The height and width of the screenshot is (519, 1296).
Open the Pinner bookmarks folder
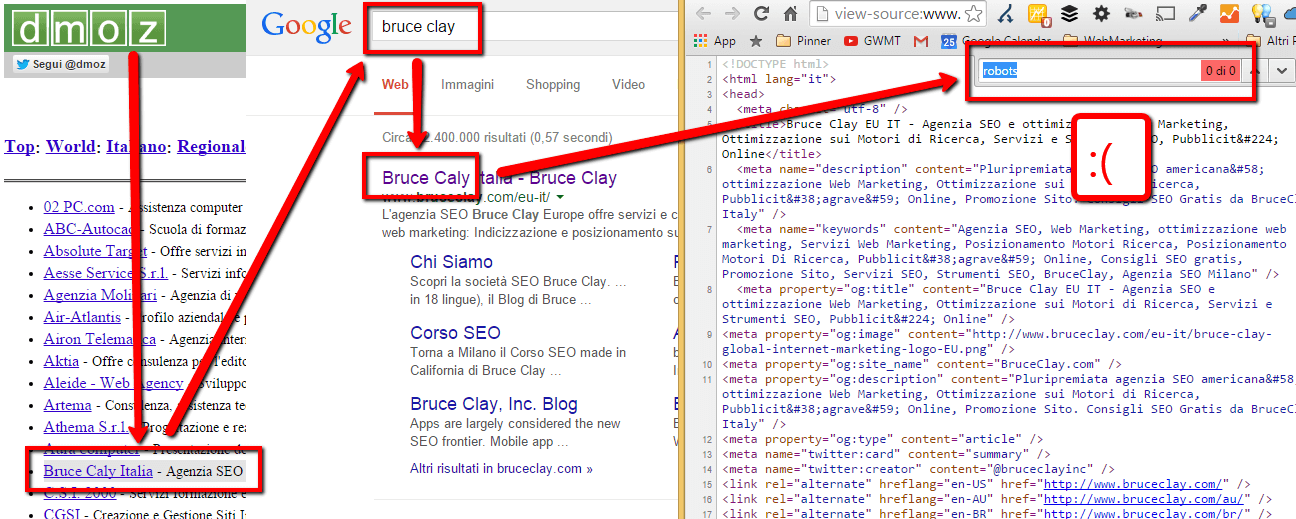[803, 41]
